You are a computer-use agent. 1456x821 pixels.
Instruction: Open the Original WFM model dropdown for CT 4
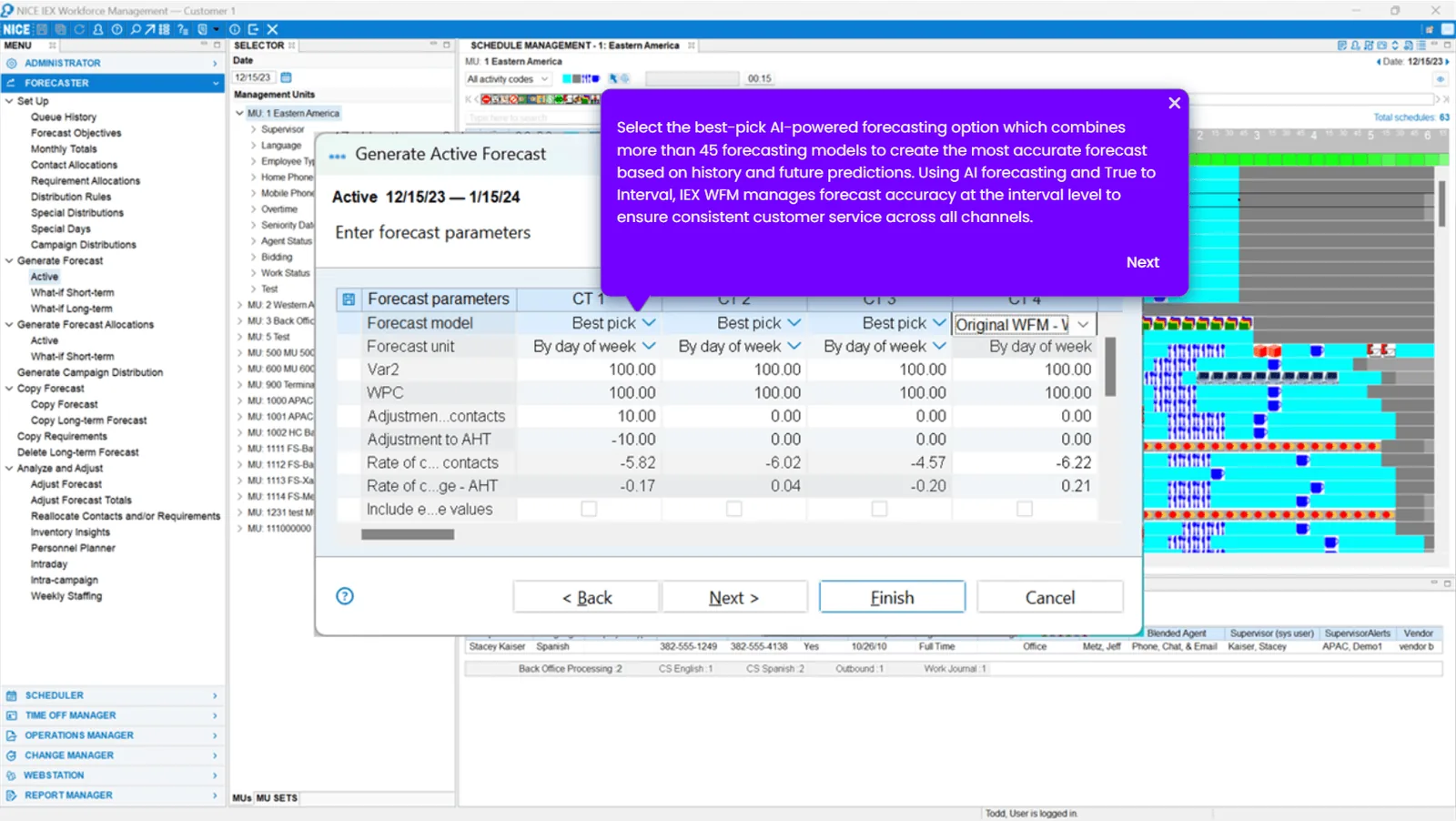pos(1083,324)
